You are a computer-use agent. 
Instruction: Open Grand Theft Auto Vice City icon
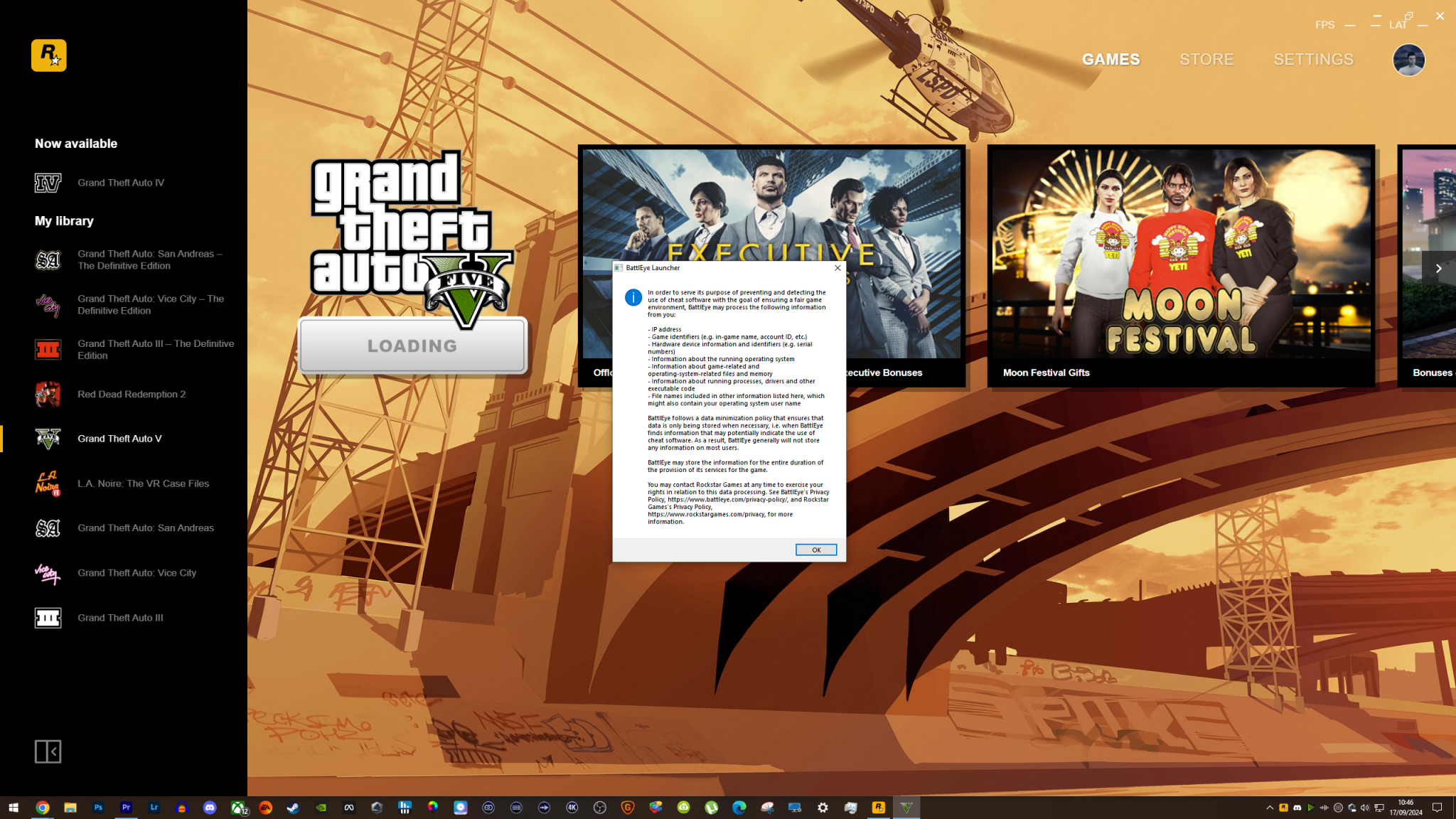pos(48,573)
